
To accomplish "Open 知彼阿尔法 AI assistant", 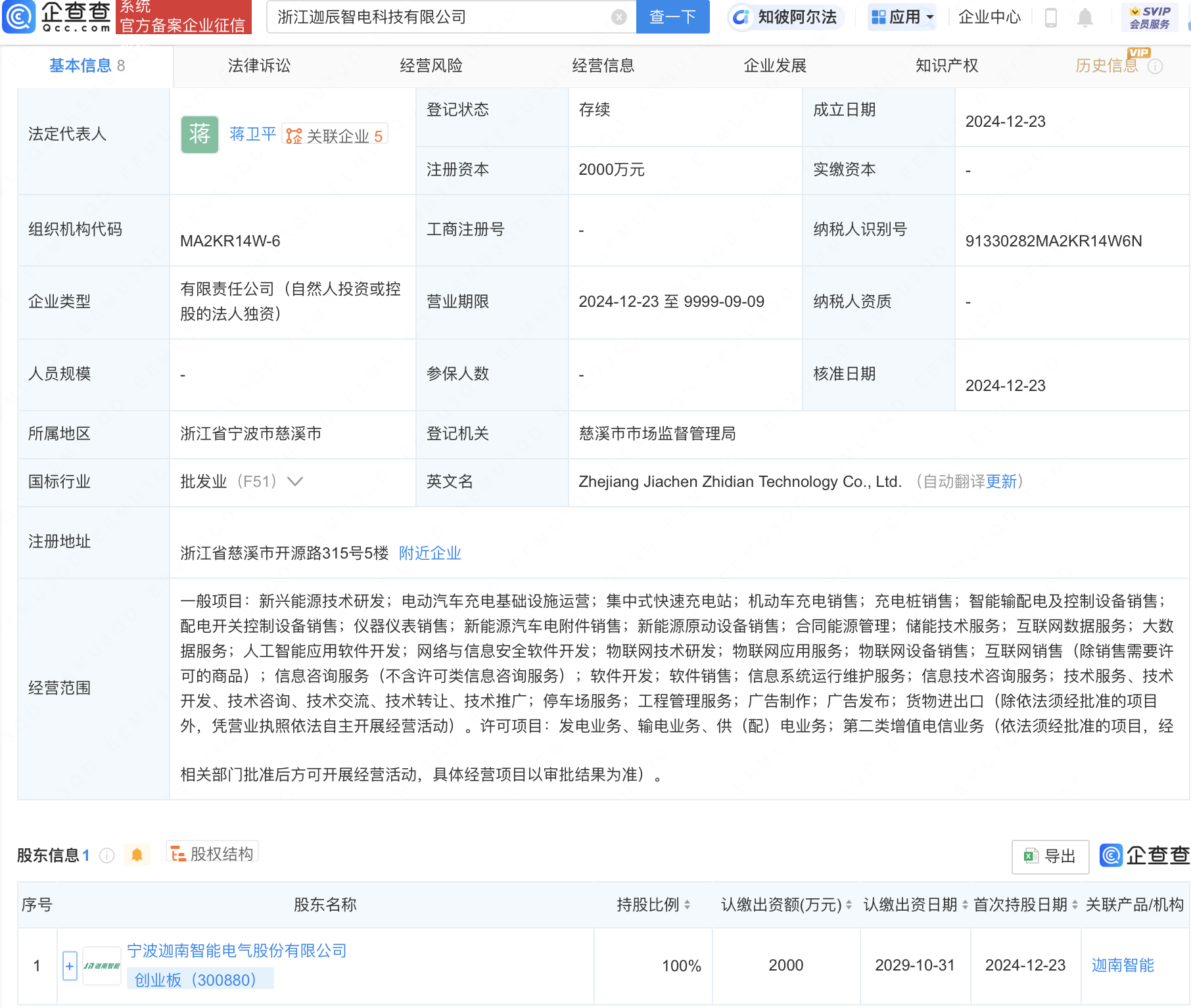I will click(786, 17).
